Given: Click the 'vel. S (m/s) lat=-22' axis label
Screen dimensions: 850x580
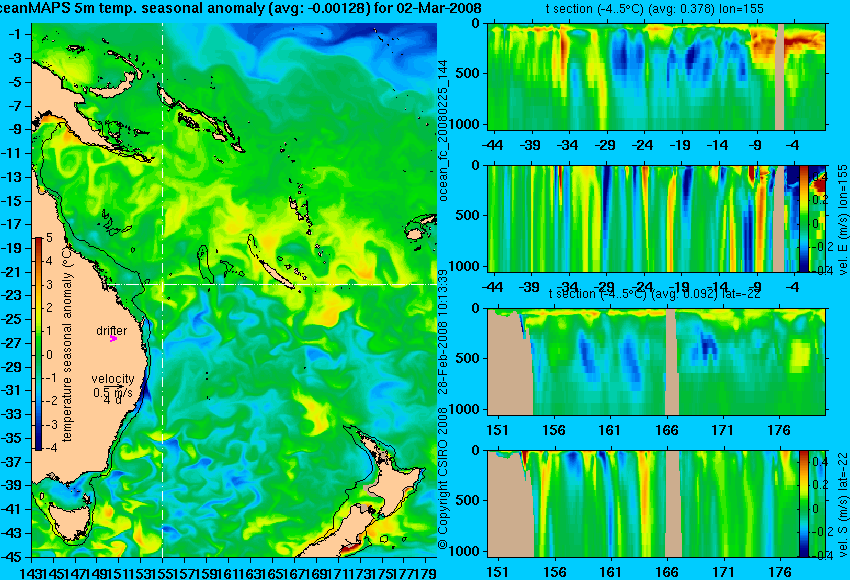Looking at the screenshot, I should 842,504.
